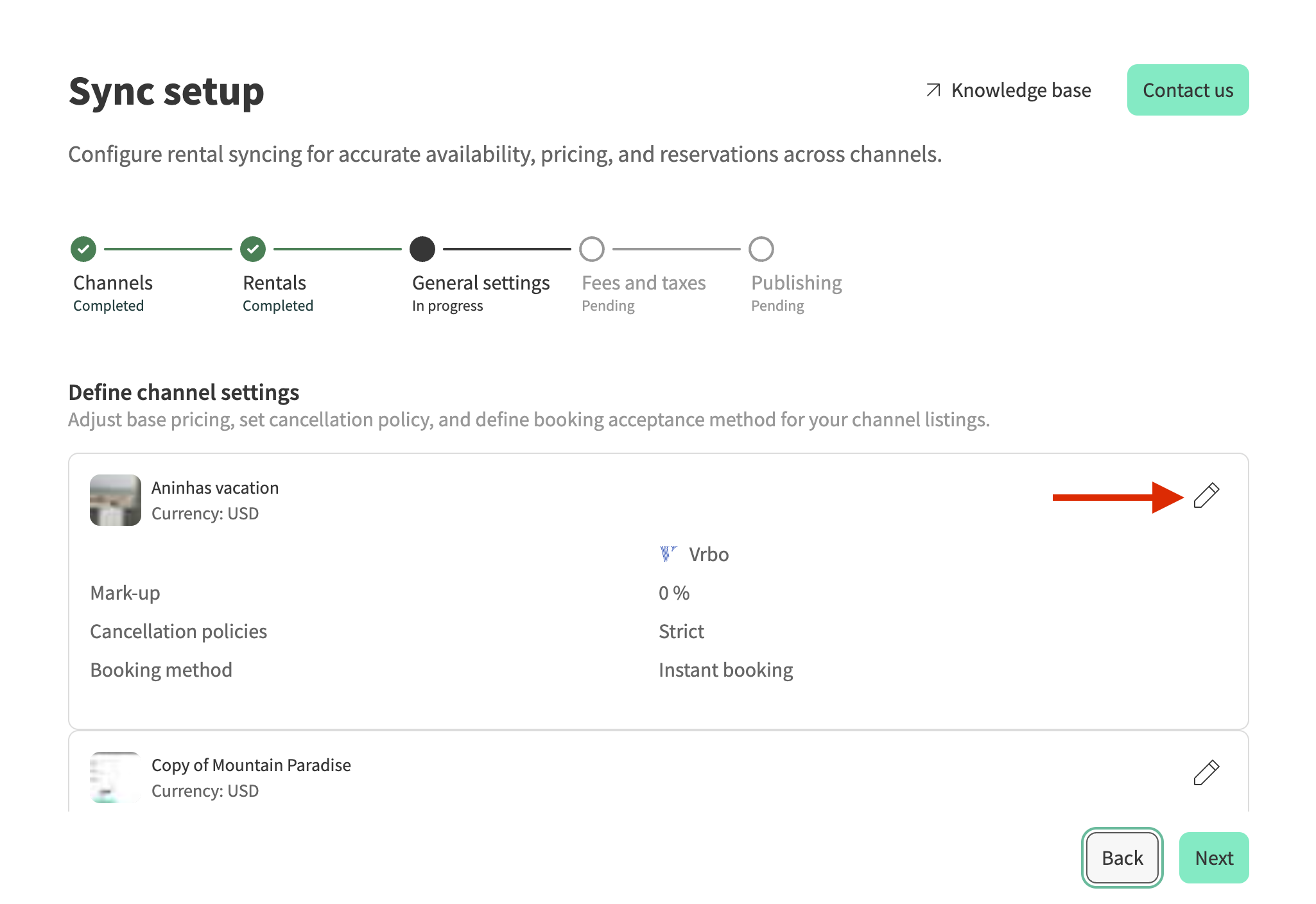
Task: Proceed with the Next button
Action: click(1213, 858)
